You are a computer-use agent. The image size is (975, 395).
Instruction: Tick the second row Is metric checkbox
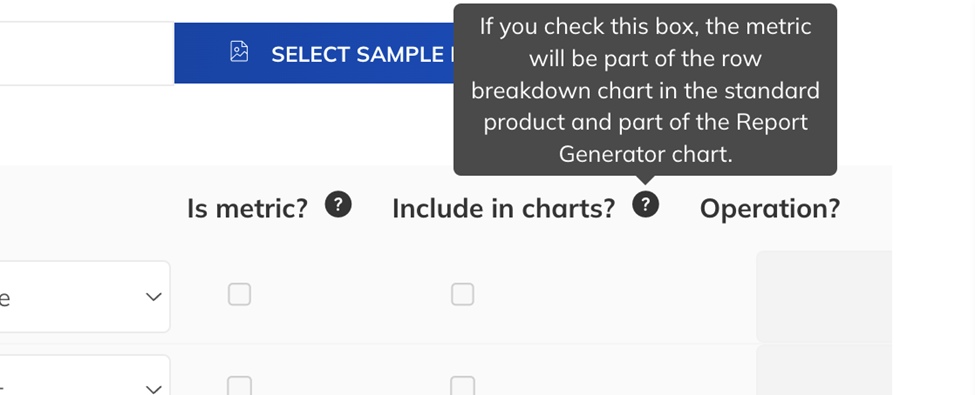[239, 385]
